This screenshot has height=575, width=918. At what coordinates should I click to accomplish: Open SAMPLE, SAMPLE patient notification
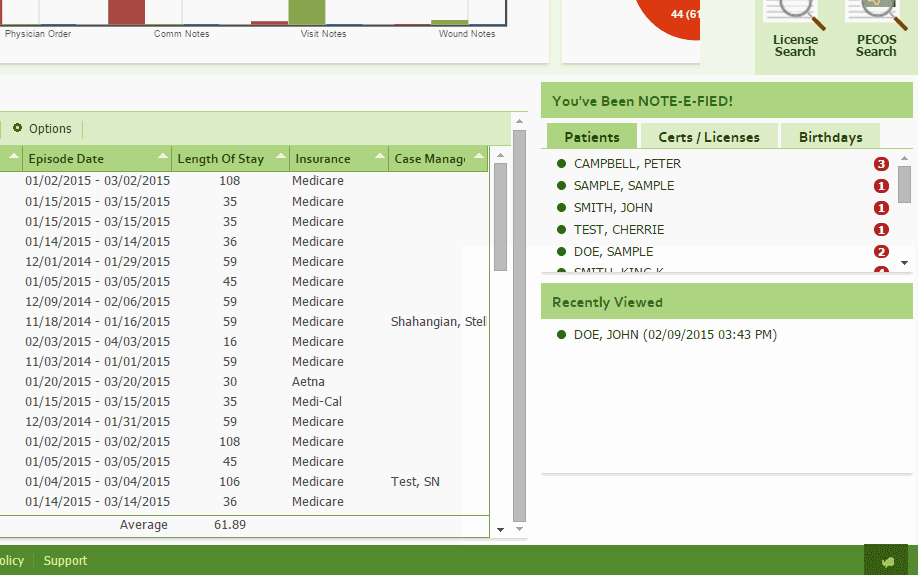624,186
